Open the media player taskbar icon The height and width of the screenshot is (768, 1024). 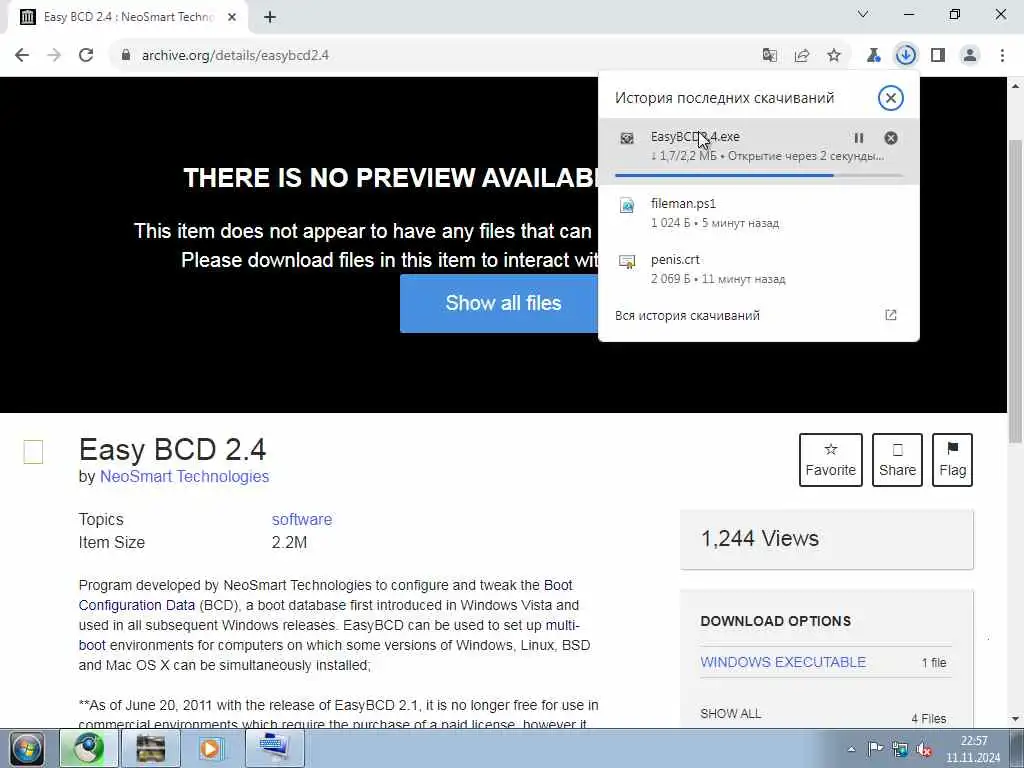pyautogui.click(x=210, y=748)
